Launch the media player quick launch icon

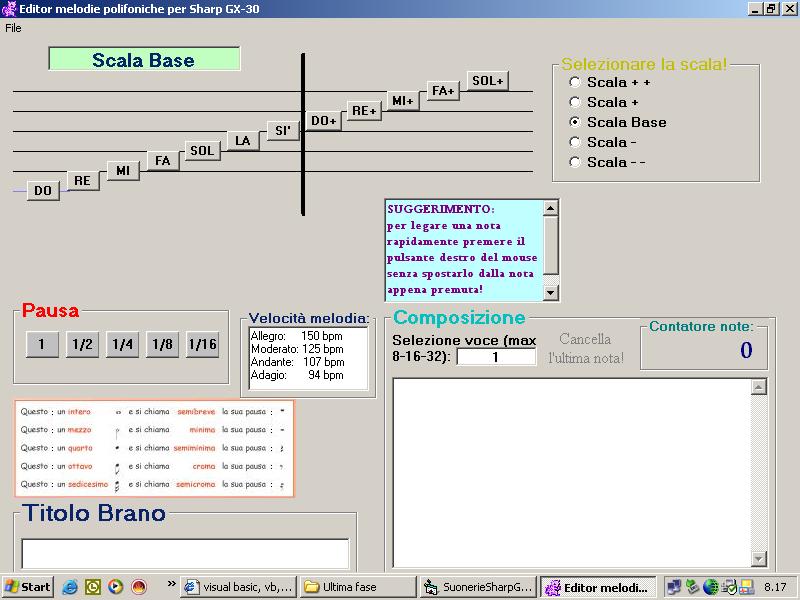point(116,587)
